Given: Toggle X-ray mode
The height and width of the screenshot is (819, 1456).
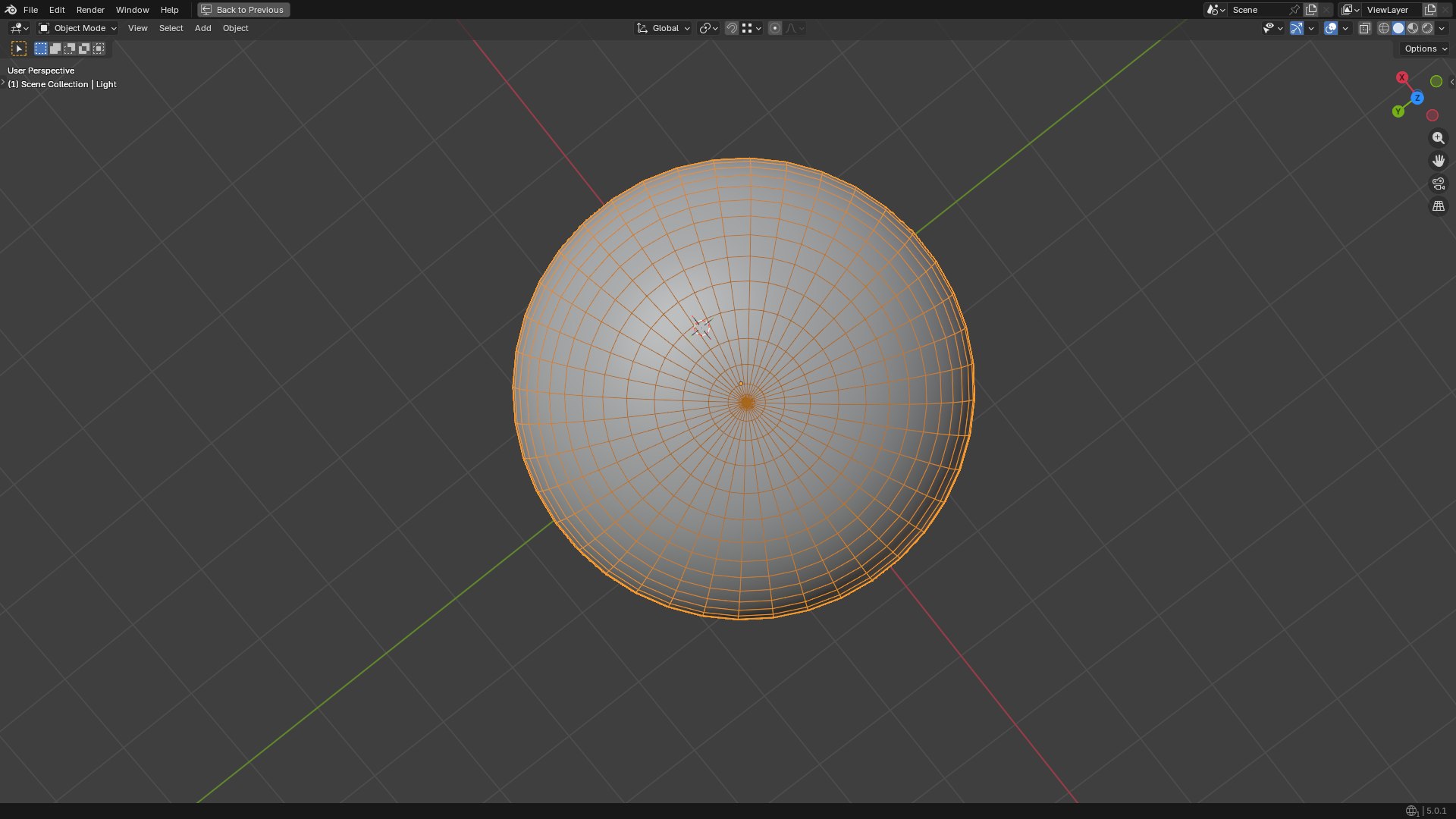Looking at the screenshot, I should pyautogui.click(x=1364, y=28).
